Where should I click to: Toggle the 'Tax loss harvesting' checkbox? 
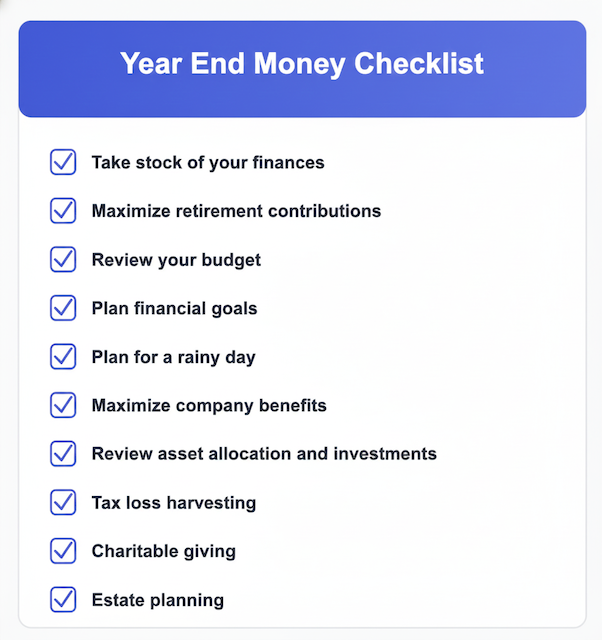63,502
